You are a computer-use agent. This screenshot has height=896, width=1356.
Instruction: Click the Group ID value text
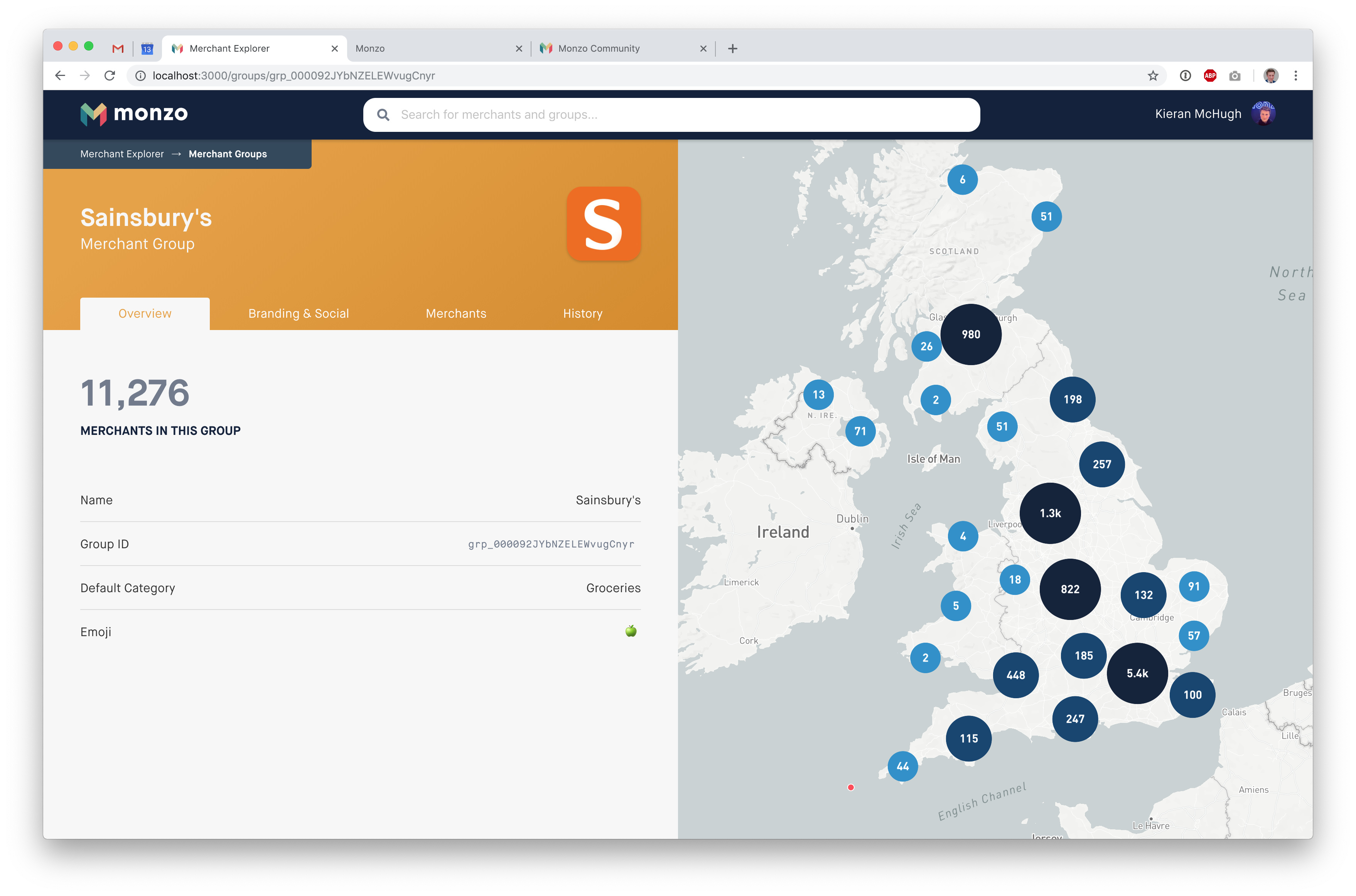551,544
